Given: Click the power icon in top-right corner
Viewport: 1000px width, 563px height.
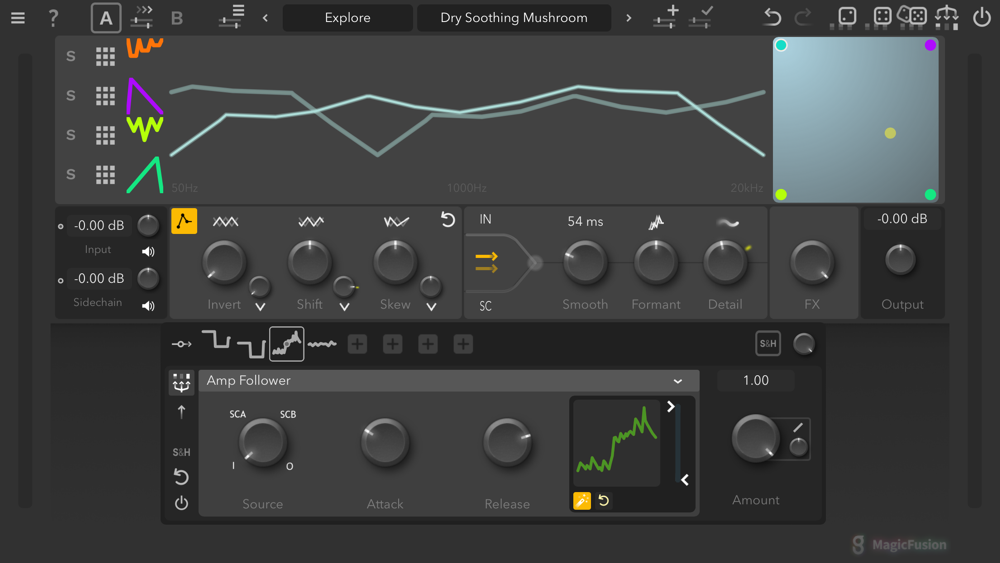Looking at the screenshot, I should pyautogui.click(x=982, y=17).
